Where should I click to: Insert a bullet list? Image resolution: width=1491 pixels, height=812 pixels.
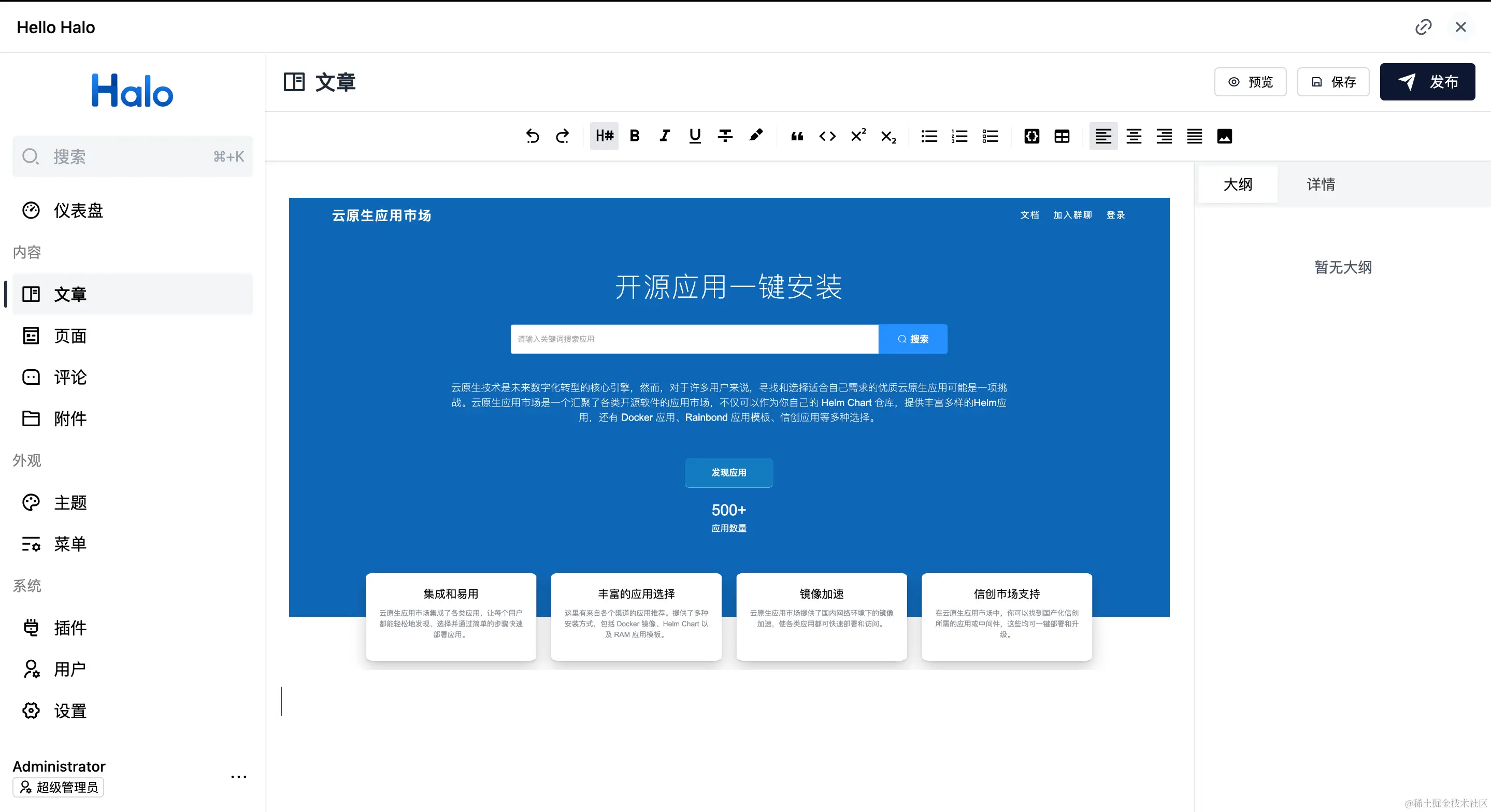pyautogui.click(x=929, y=136)
